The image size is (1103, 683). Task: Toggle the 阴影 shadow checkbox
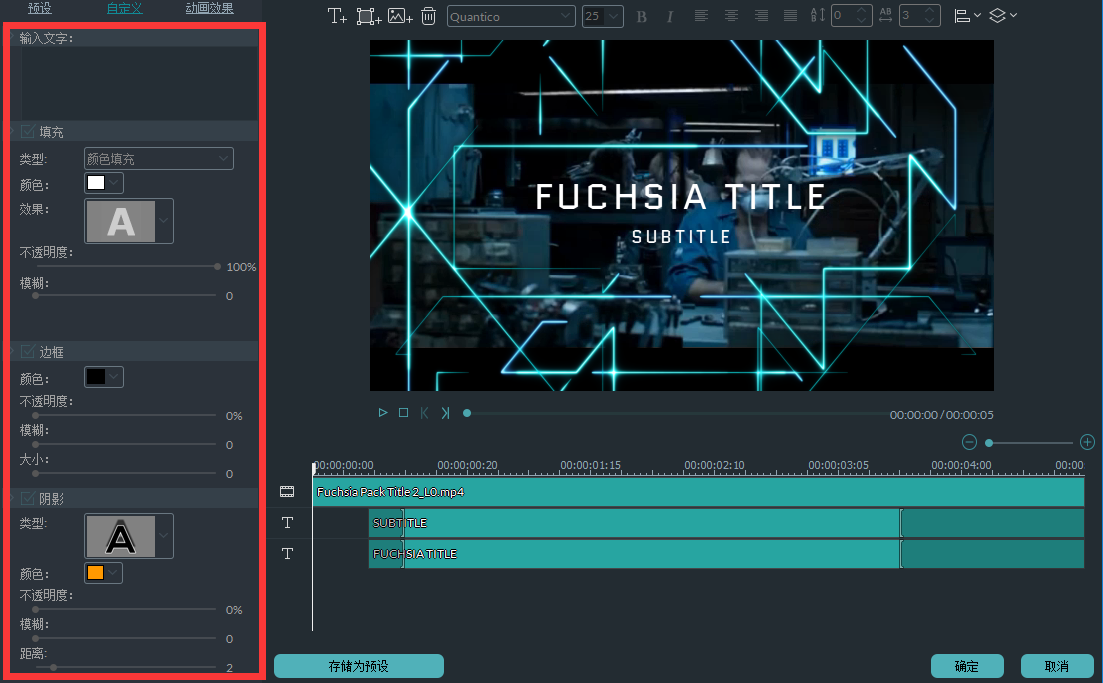28,499
